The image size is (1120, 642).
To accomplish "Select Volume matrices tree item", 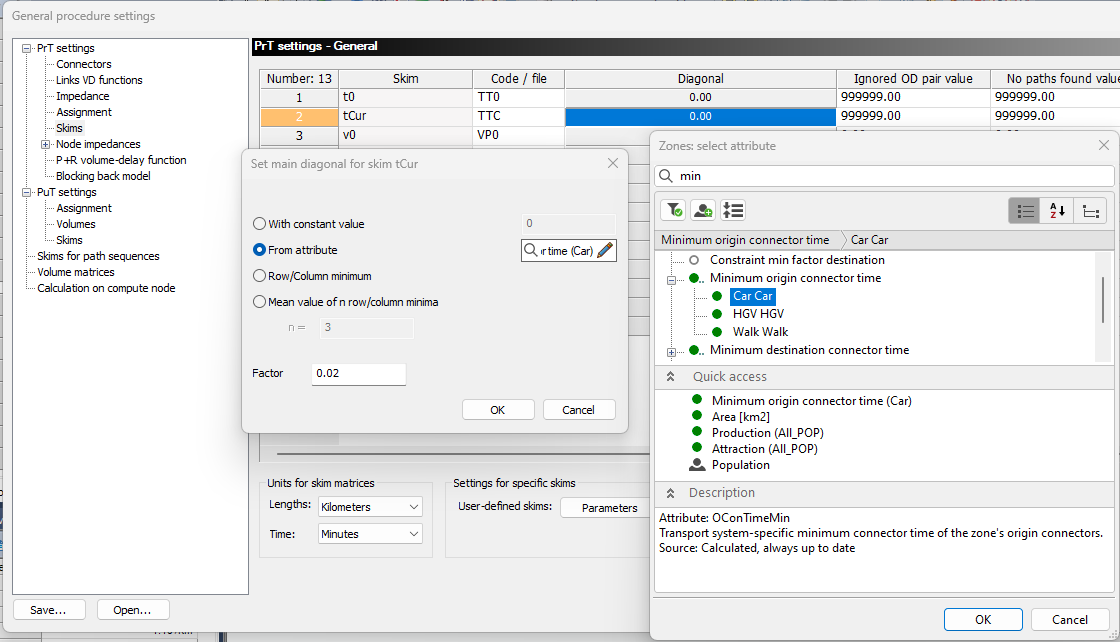I will click(76, 272).
